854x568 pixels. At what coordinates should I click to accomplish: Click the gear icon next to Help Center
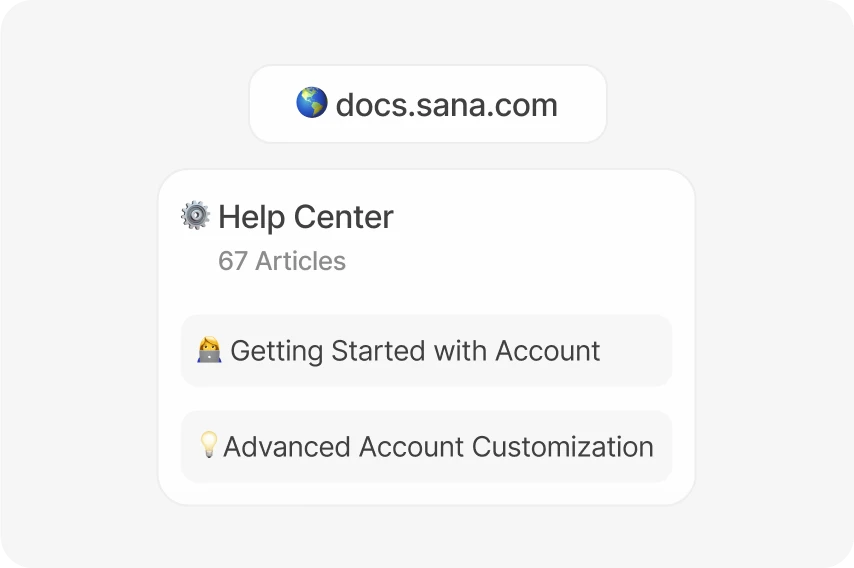click(x=195, y=216)
